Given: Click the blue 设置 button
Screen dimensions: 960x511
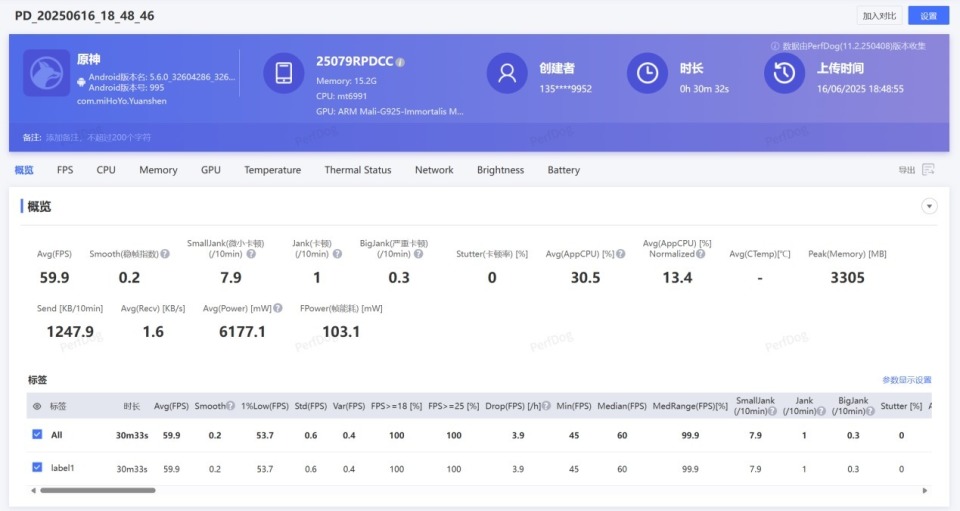Looking at the screenshot, I should tap(928, 16).
